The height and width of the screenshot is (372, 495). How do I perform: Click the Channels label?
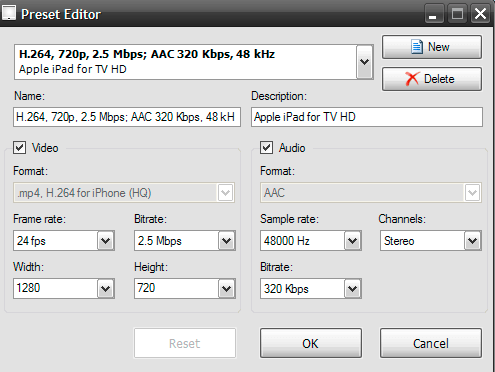click(x=402, y=219)
